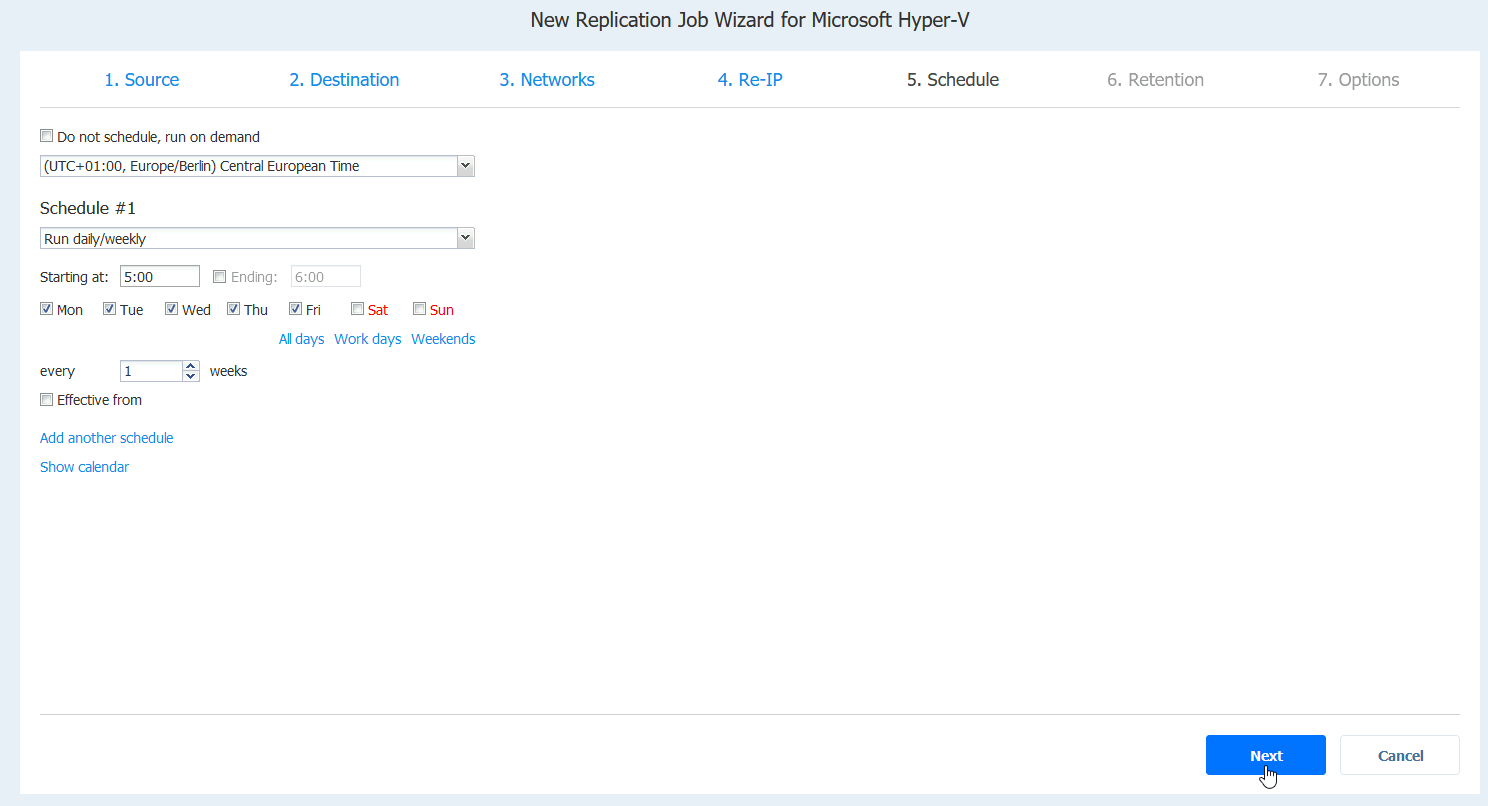
Task: Click the 'Starting at' time field
Action: pos(160,276)
